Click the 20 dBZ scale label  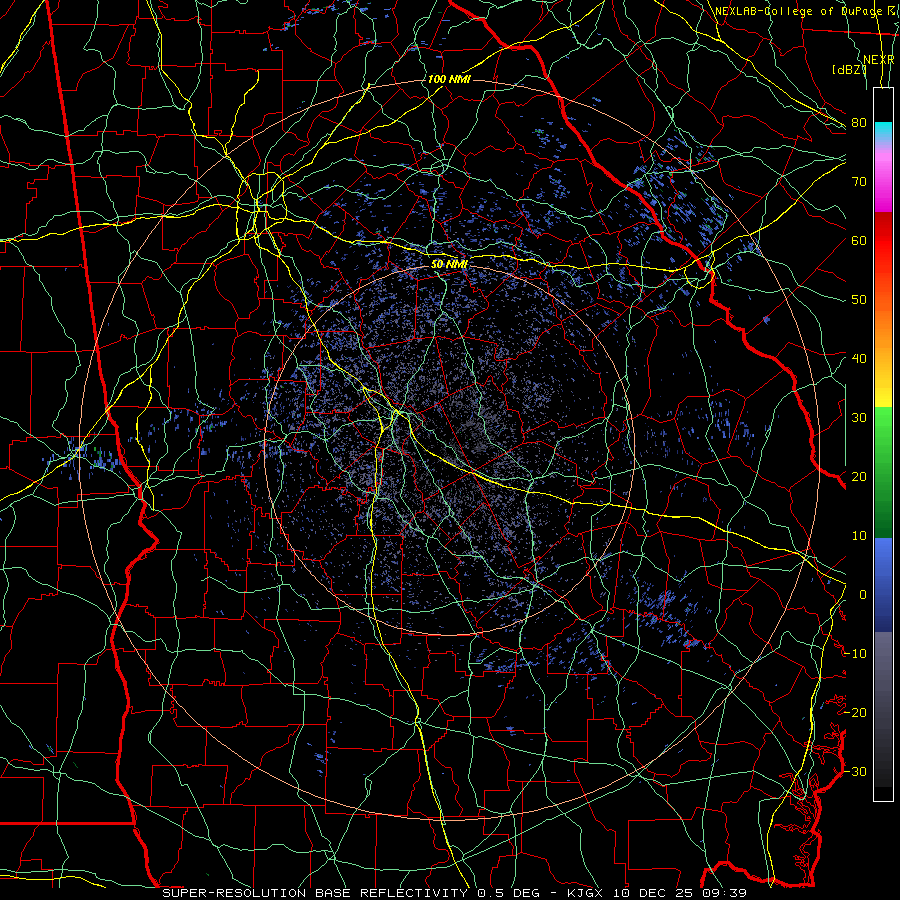click(x=859, y=477)
